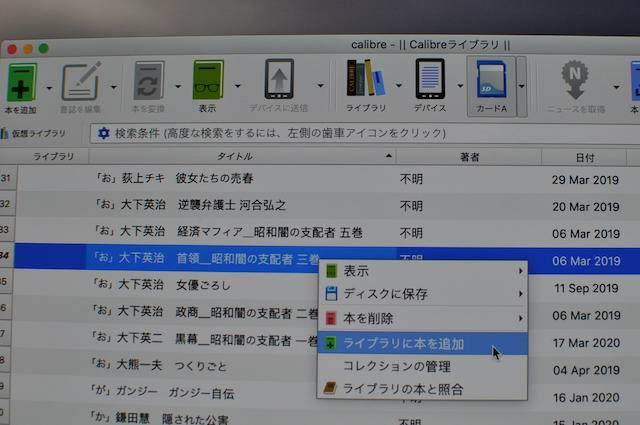640x425 pixels.
Task: Open the ライブラリ bookshelf icon
Action: [x=366, y=78]
